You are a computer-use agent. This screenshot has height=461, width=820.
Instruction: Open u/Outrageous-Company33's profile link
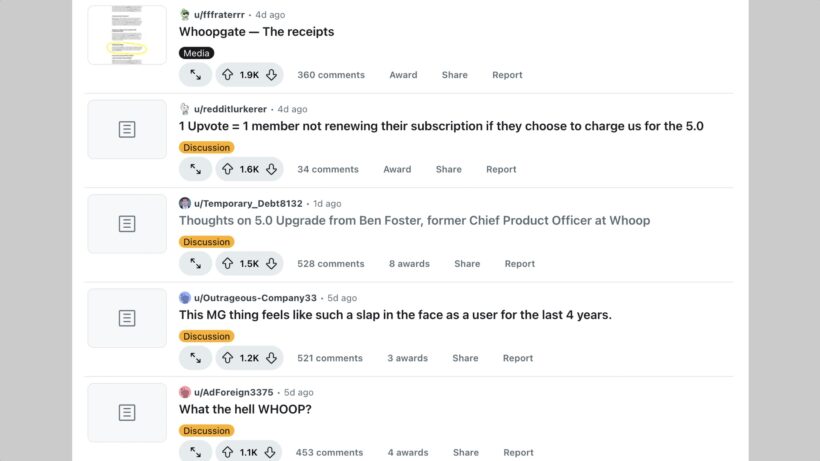click(255, 298)
